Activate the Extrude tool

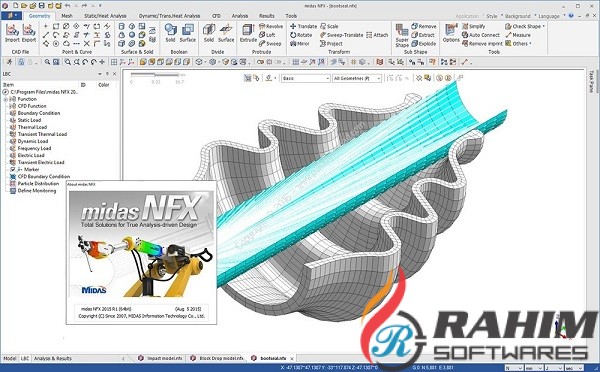pyautogui.click(x=248, y=33)
